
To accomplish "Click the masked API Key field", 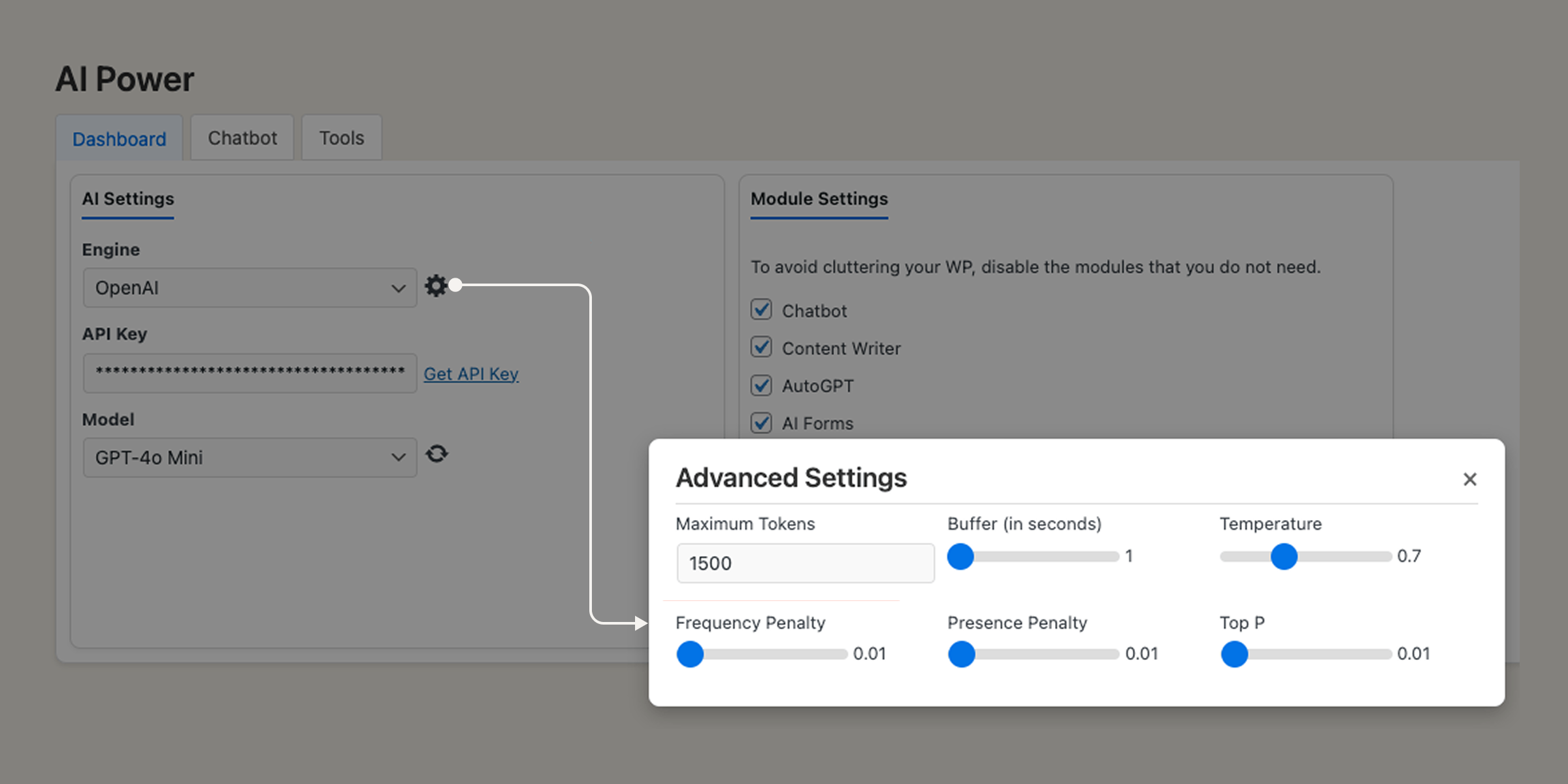I will 250,372.
